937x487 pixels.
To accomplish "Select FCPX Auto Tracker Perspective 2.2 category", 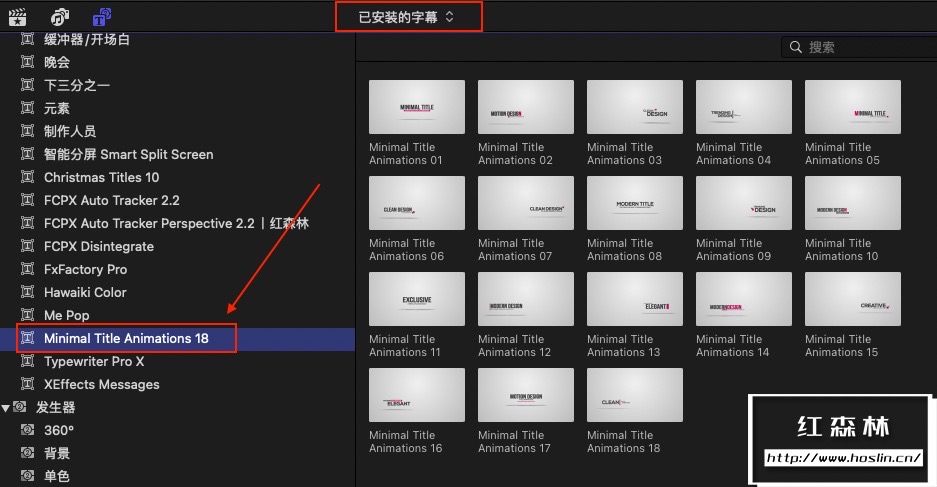I will pyautogui.click(x=176, y=223).
